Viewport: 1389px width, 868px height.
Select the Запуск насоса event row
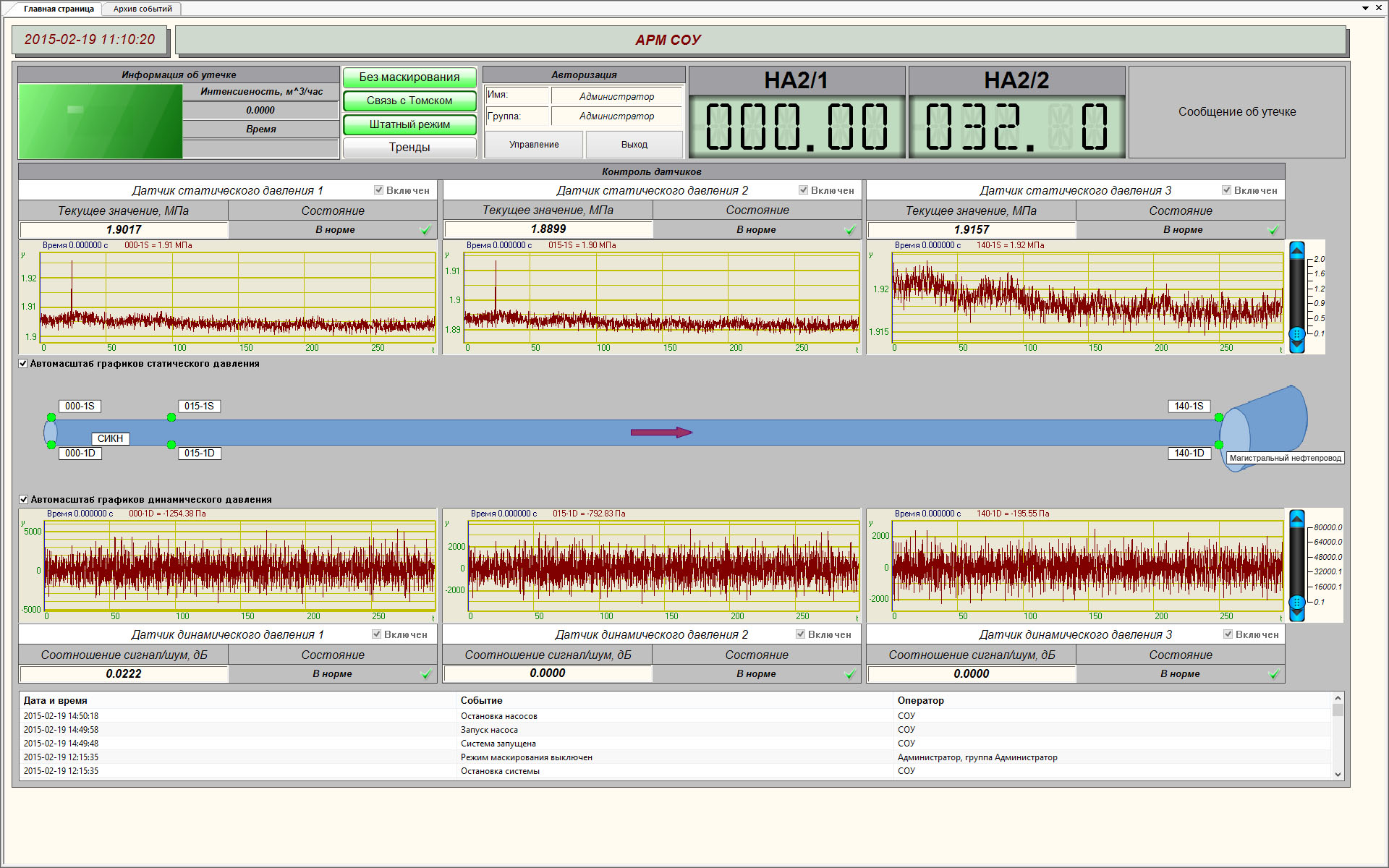(x=676, y=730)
